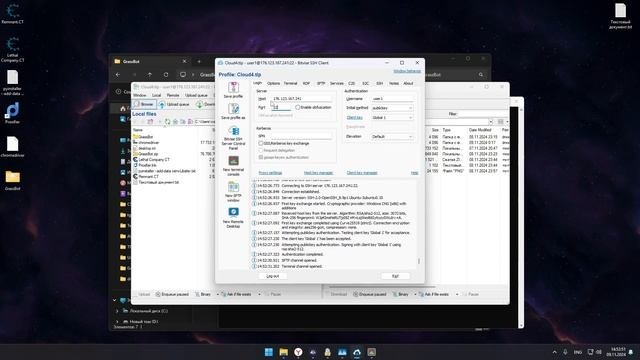
Task: Open the Client key manager link
Action: click(362, 173)
